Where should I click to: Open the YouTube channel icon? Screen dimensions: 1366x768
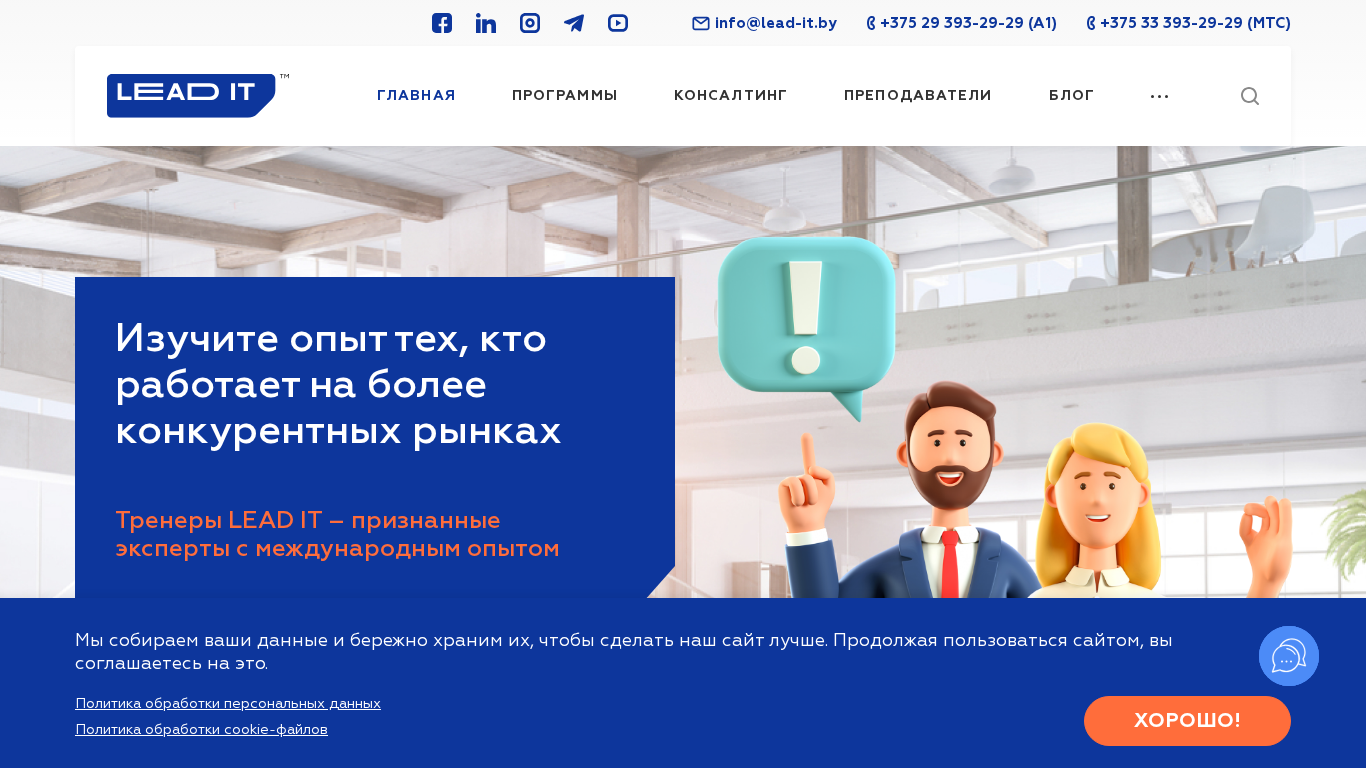618,23
